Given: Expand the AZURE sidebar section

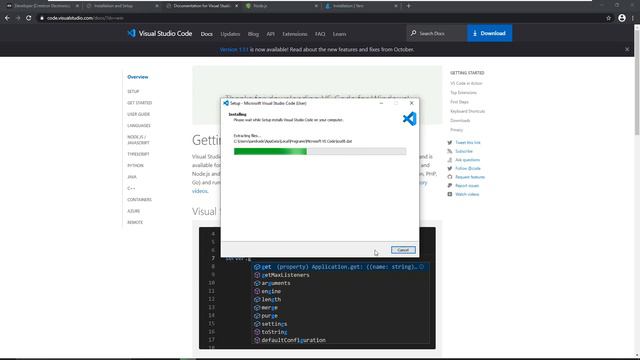Looking at the screenshot, I should pyautogui.click(x=133, y=211).
